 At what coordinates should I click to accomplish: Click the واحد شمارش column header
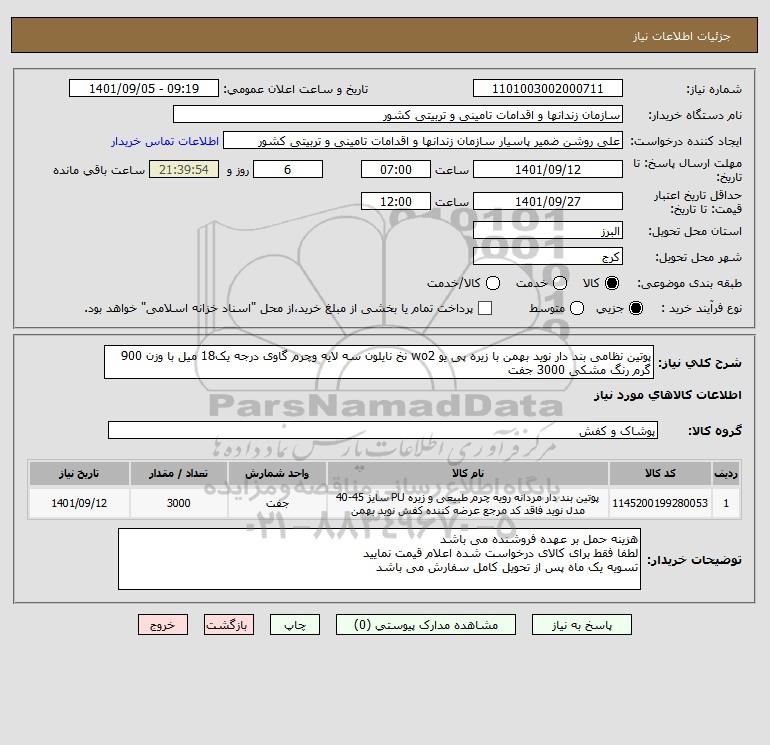coord(277,473)
